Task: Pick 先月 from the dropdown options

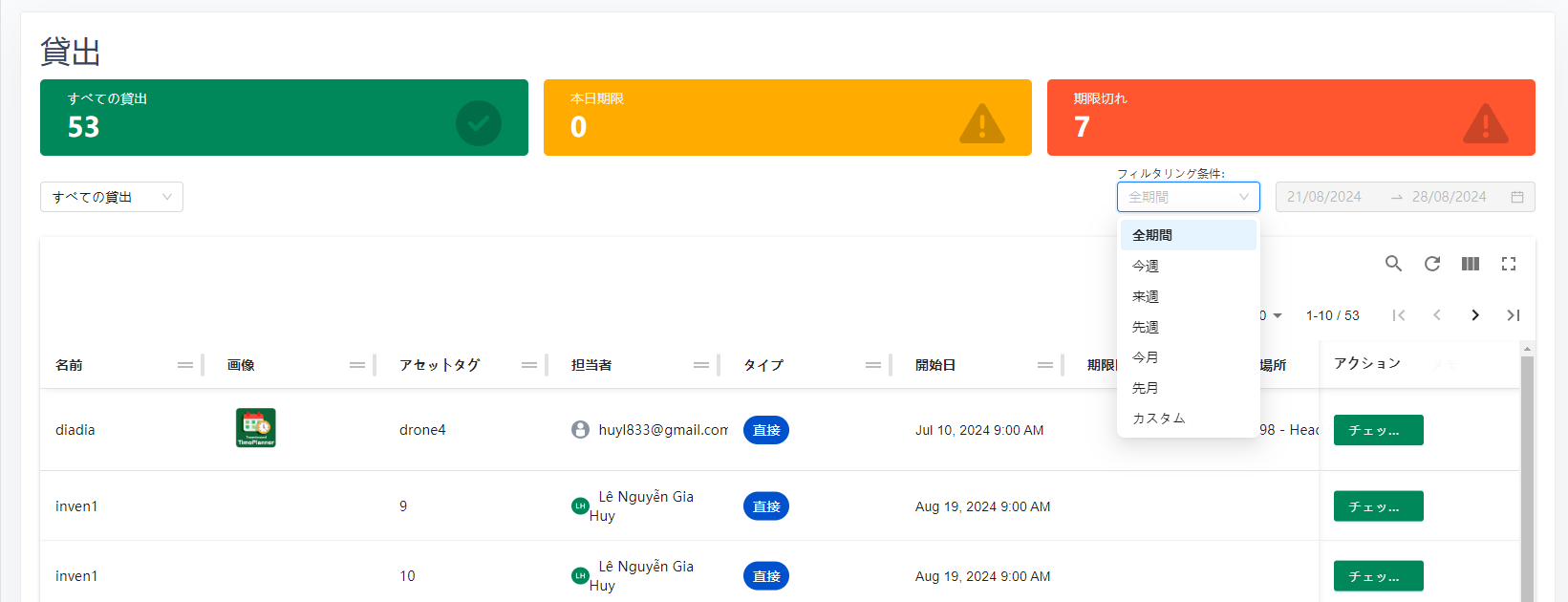Action: [x=1146, y=388]
